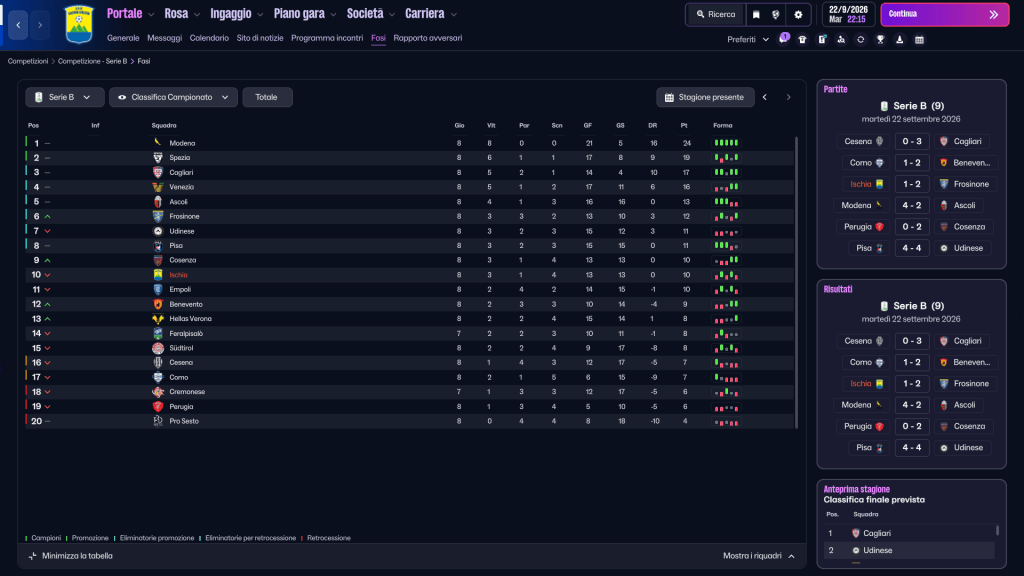Click the shirt squad shortcut icon

click(x=803, y=39)
